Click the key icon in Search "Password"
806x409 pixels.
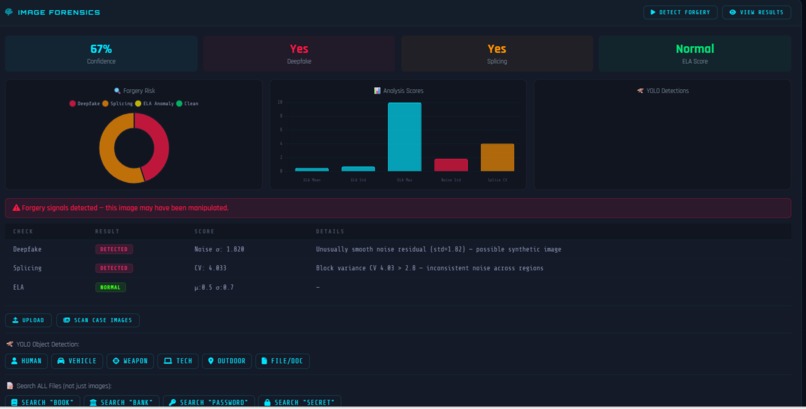(x=172, y=402)
